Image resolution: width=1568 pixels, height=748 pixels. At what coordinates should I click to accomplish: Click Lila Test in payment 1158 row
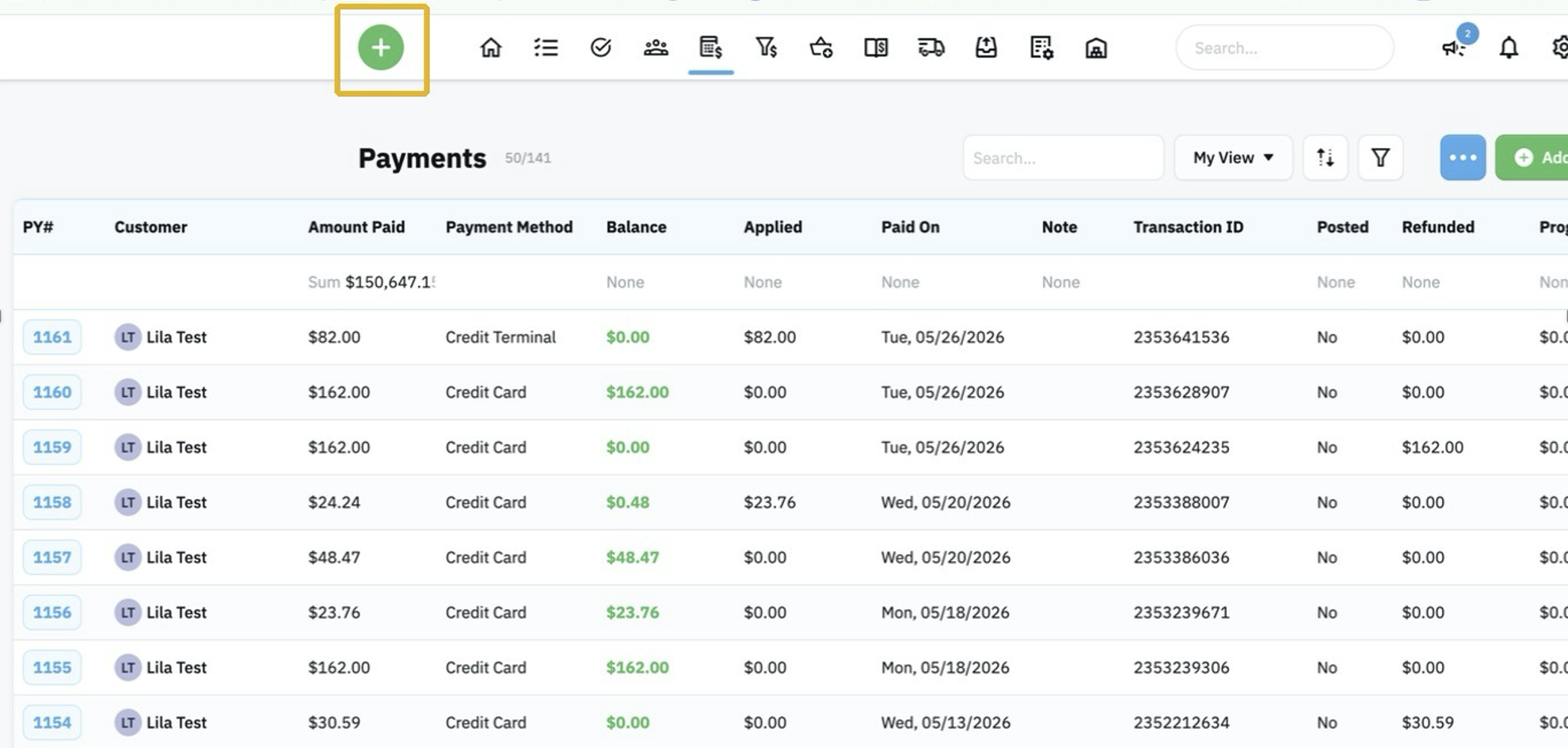tap(177, 502)
